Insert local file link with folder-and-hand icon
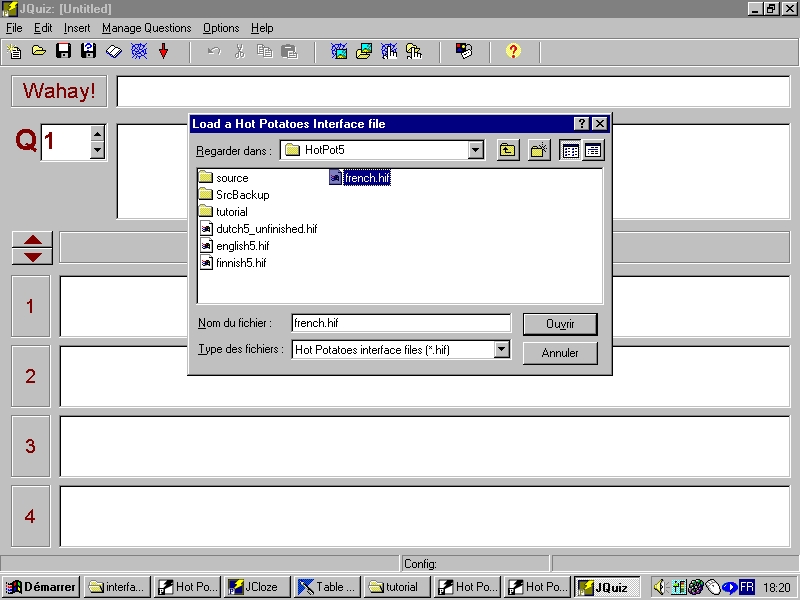This screenshot has height=600, width=800. pyautogui.click(x=414, y=51)
